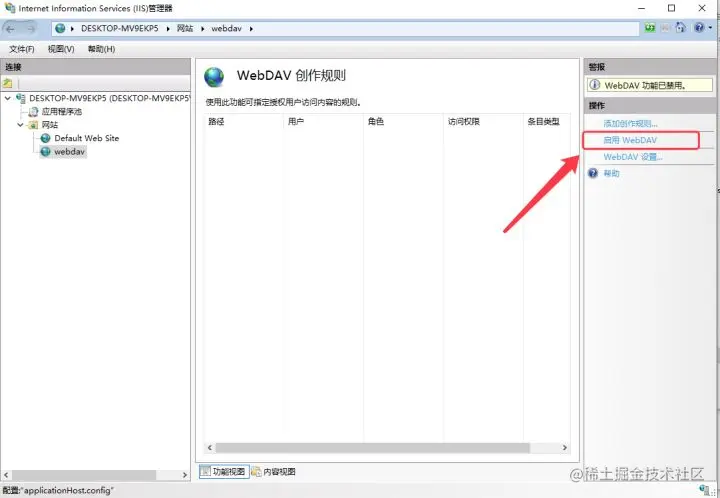This screenshot has height=498, width=720.
Task: Click the info icon in 警报 message
Action: click(595, 85)
